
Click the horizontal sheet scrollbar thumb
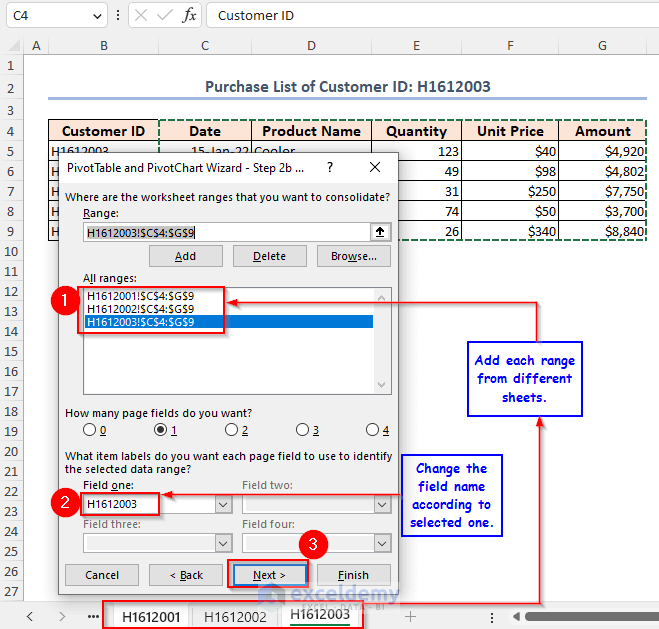click(592, 617)
